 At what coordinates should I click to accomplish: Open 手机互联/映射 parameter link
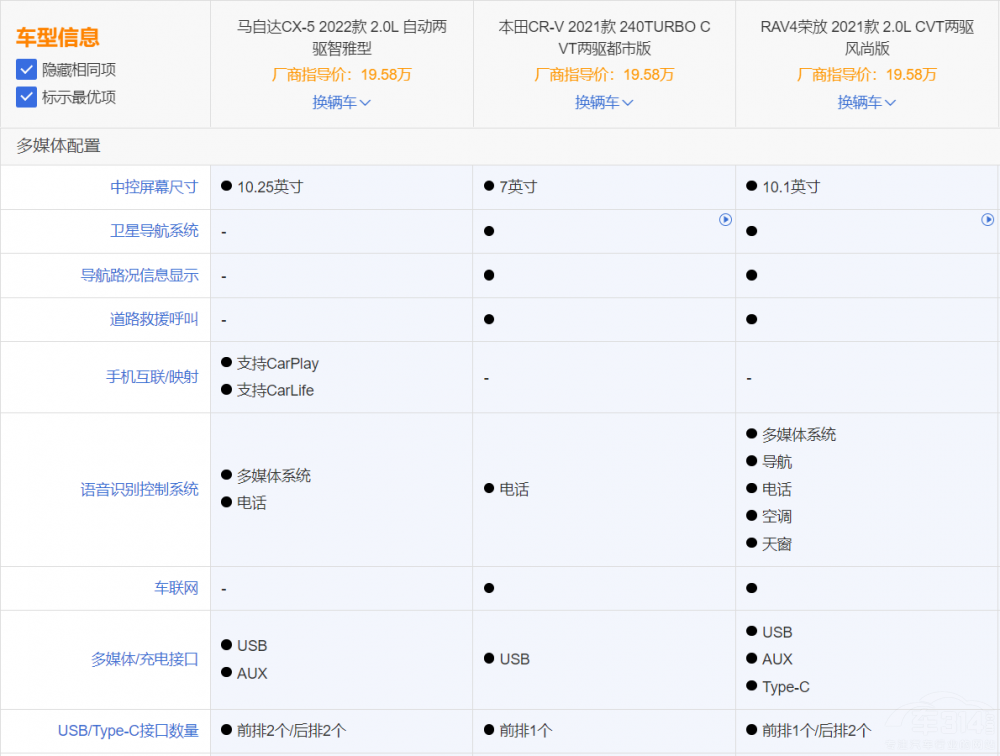coord(152,377)
